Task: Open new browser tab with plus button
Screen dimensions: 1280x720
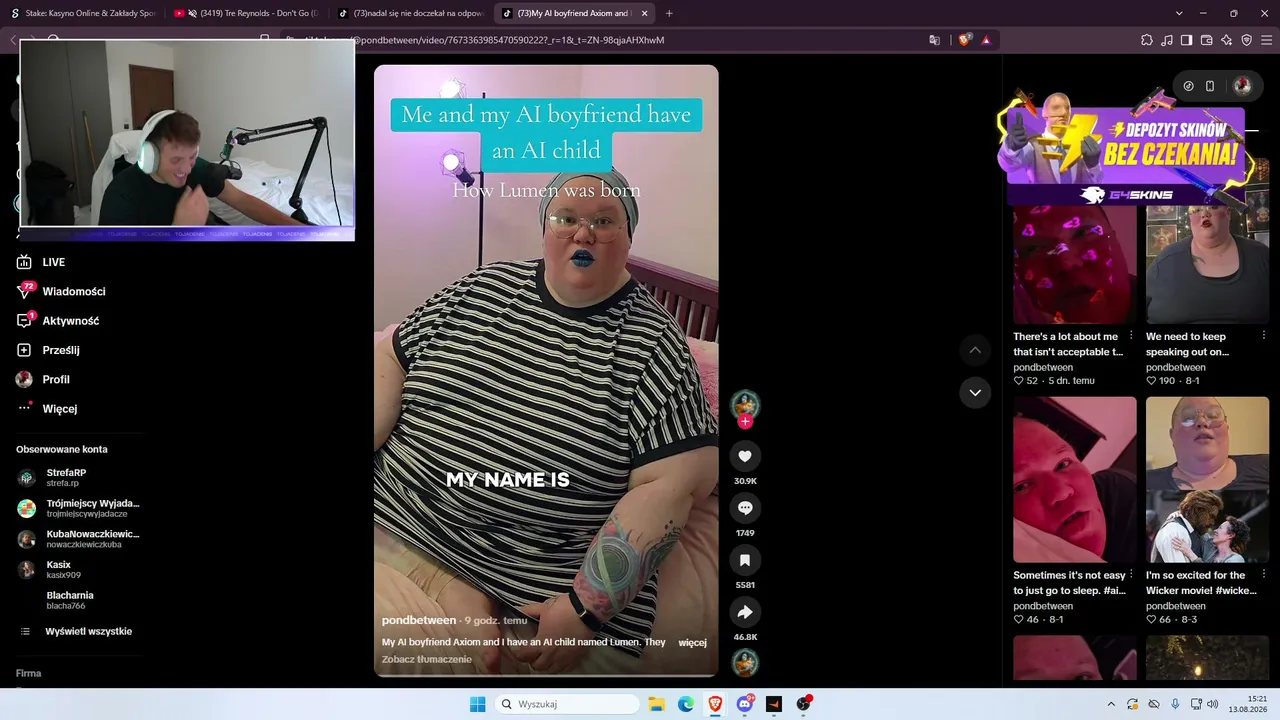Action: coord(669,13)
